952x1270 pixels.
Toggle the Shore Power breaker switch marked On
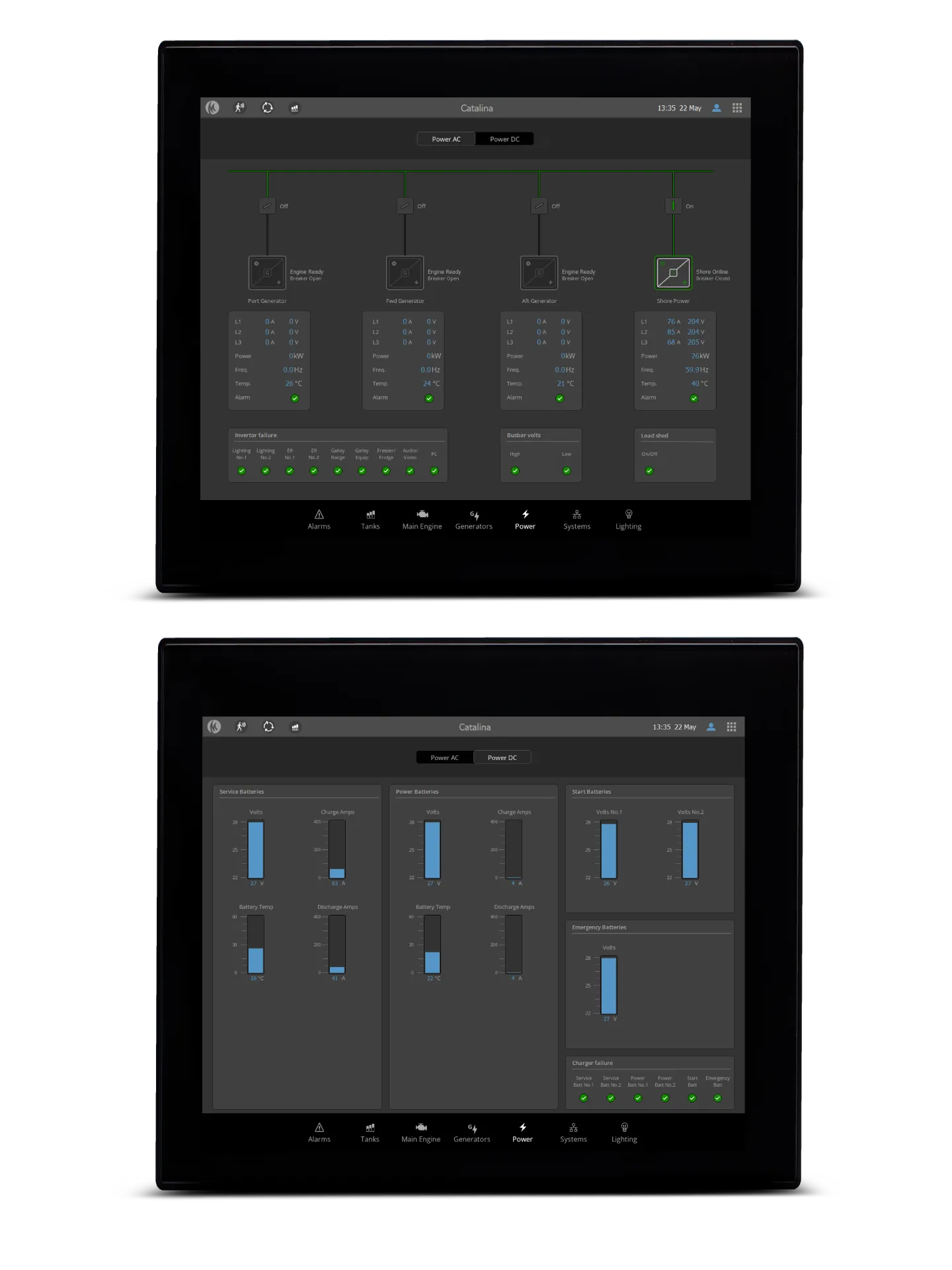(673, 206)
